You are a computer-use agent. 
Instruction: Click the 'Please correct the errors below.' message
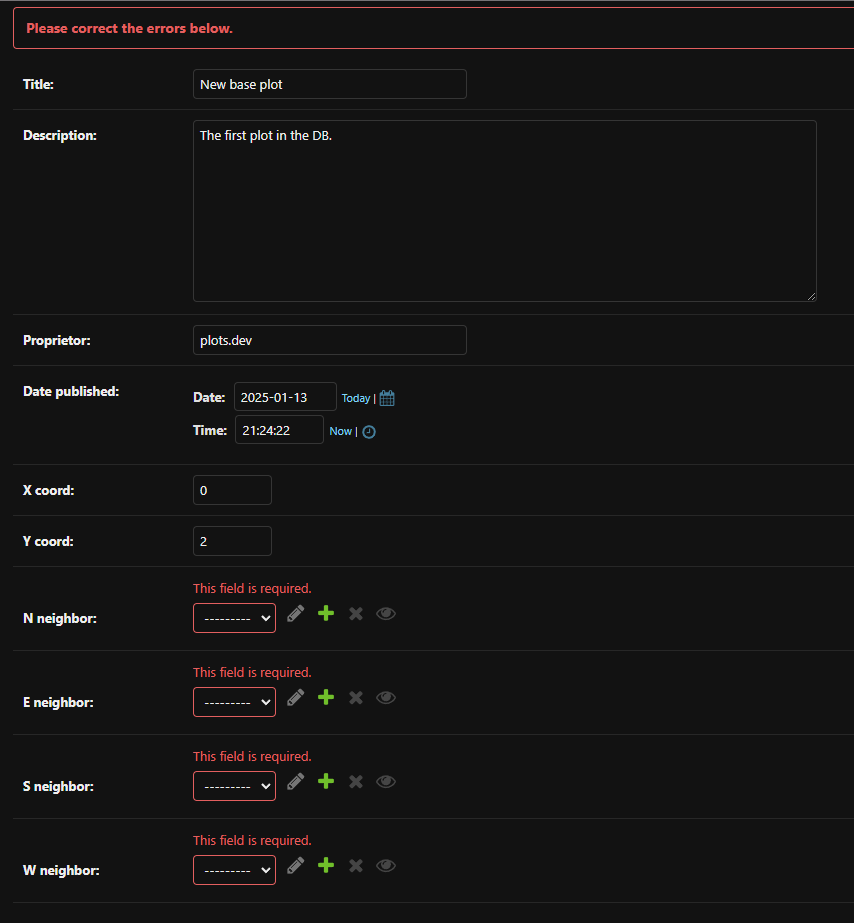(129, 28)
